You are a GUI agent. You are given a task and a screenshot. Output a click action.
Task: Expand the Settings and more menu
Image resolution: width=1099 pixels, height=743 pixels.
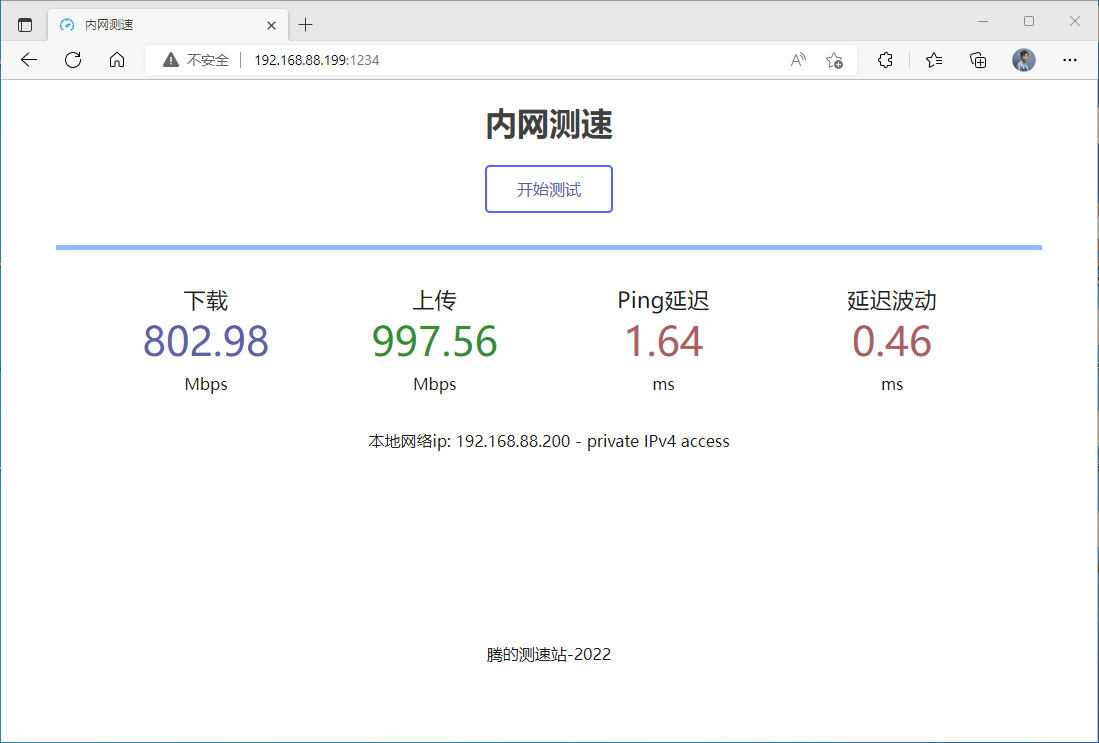tap(1070, 60)
